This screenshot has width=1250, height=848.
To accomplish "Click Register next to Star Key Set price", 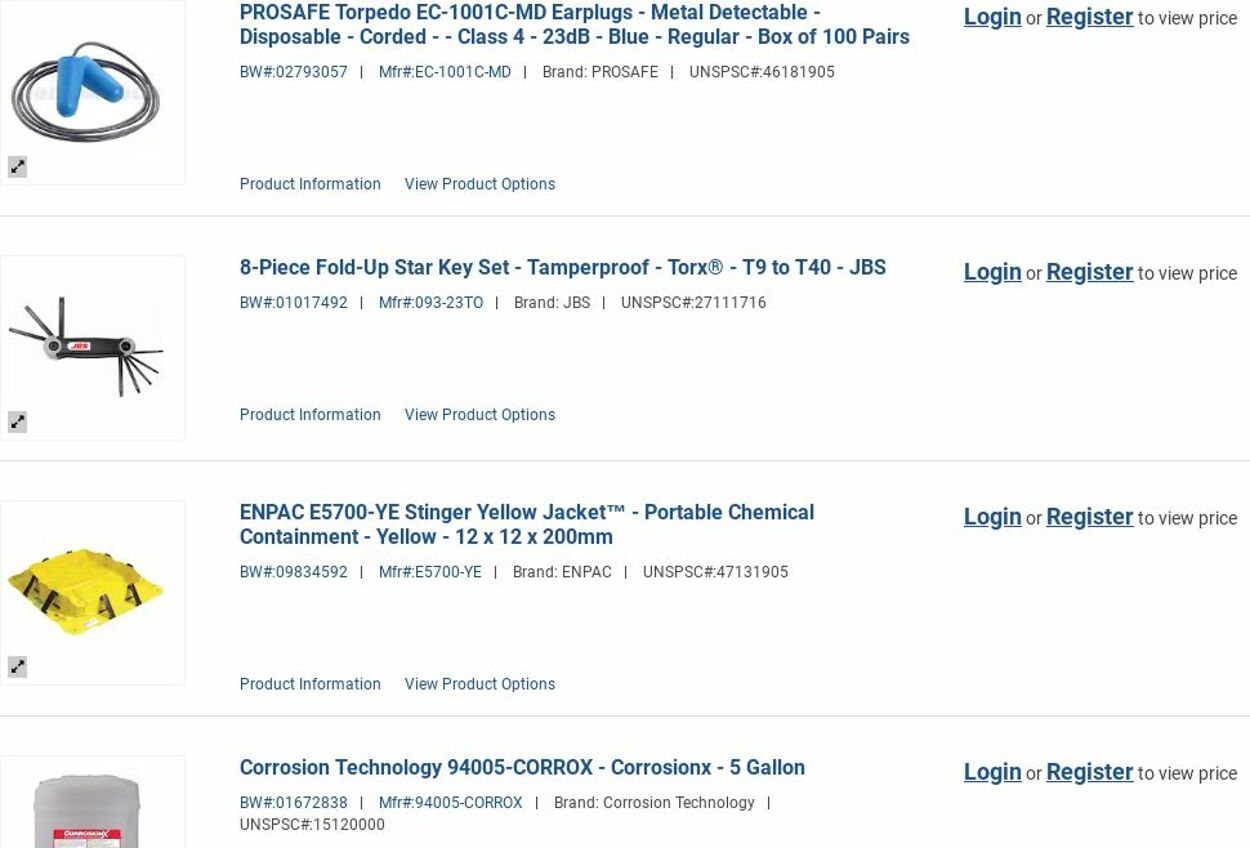I will coord(1089,272).
